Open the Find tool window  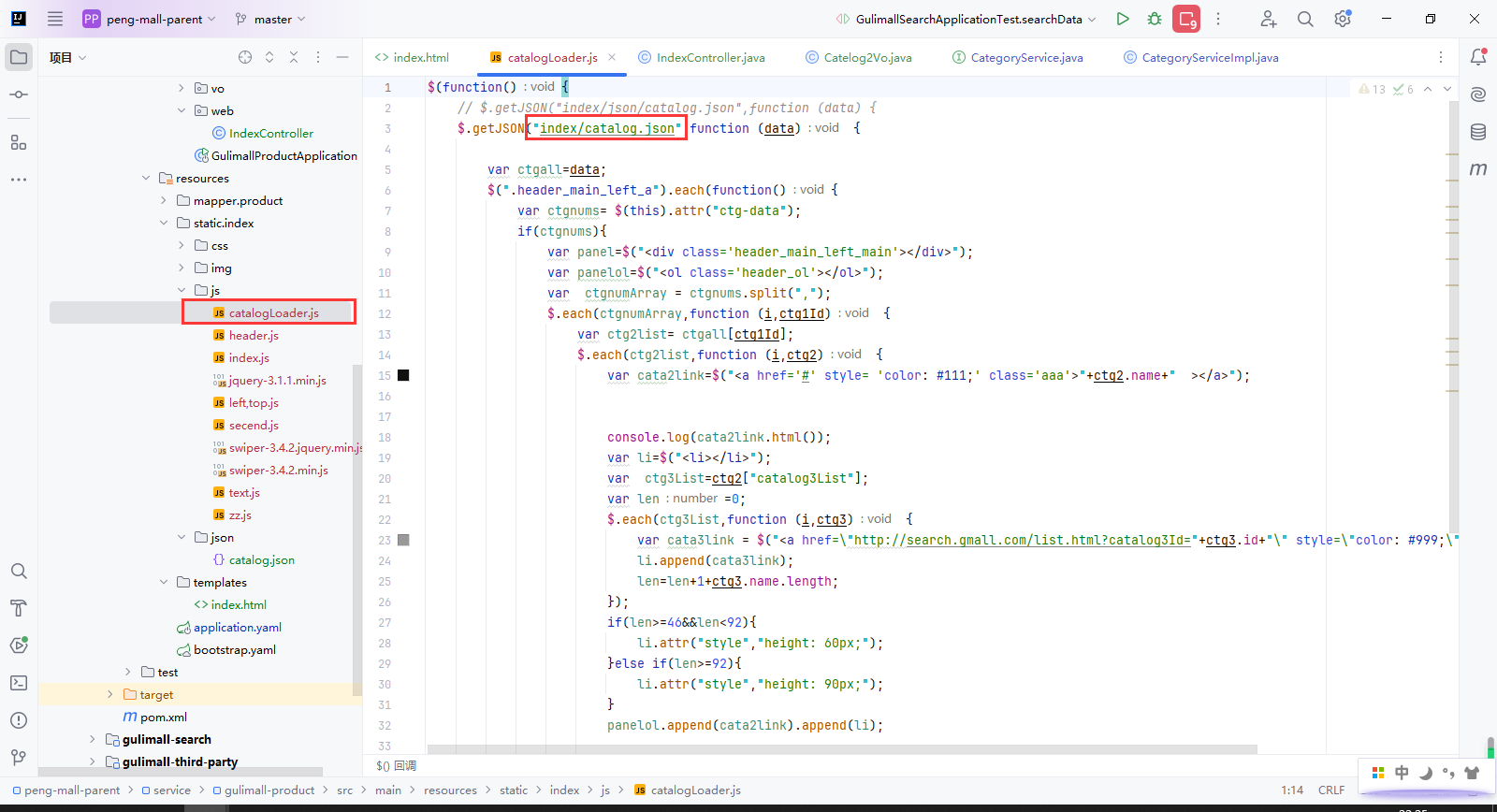(x=19, y=571)
